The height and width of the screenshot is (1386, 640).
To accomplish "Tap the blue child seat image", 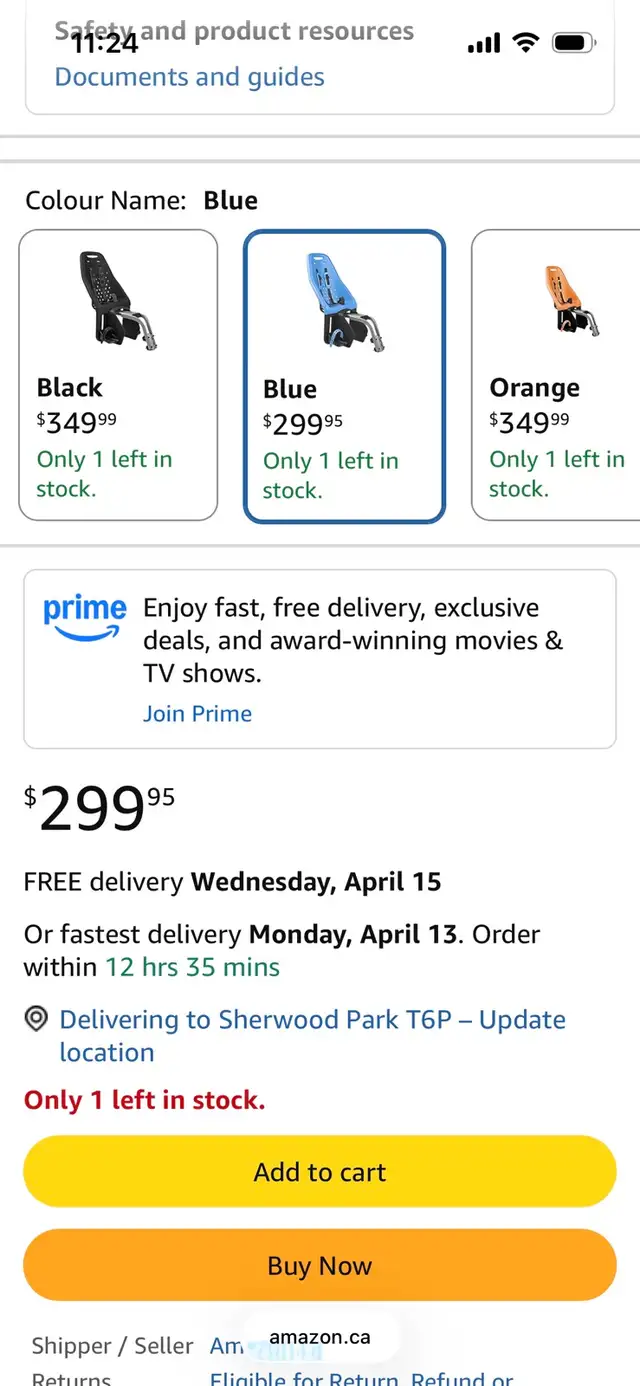I will 344,302.
